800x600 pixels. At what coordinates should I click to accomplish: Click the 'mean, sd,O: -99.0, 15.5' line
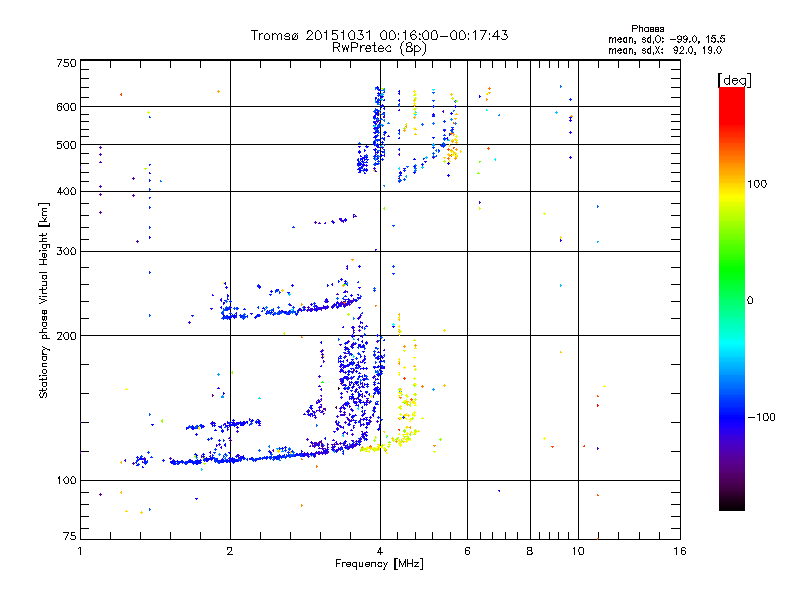pos(667,39)
